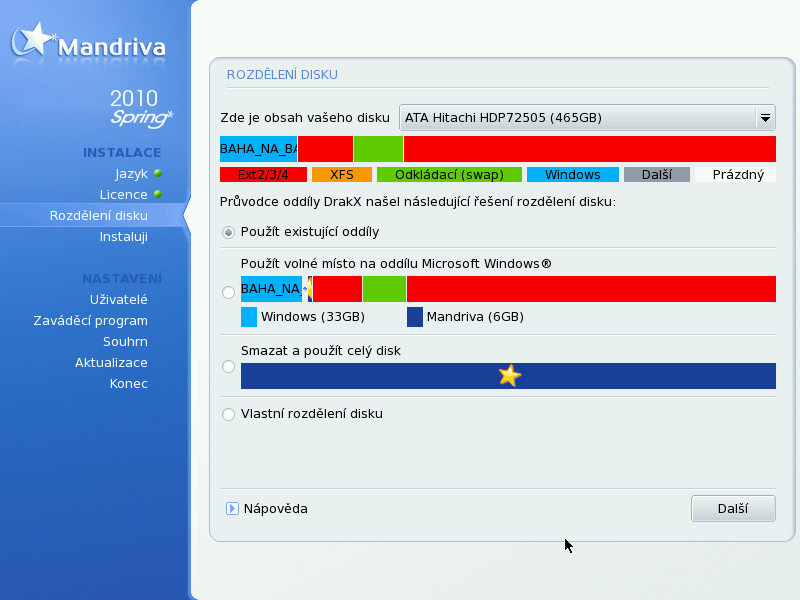Viewport: 800px width, 600px height.
Task: Click the green dot beside Licence
Action: (158, 194)
